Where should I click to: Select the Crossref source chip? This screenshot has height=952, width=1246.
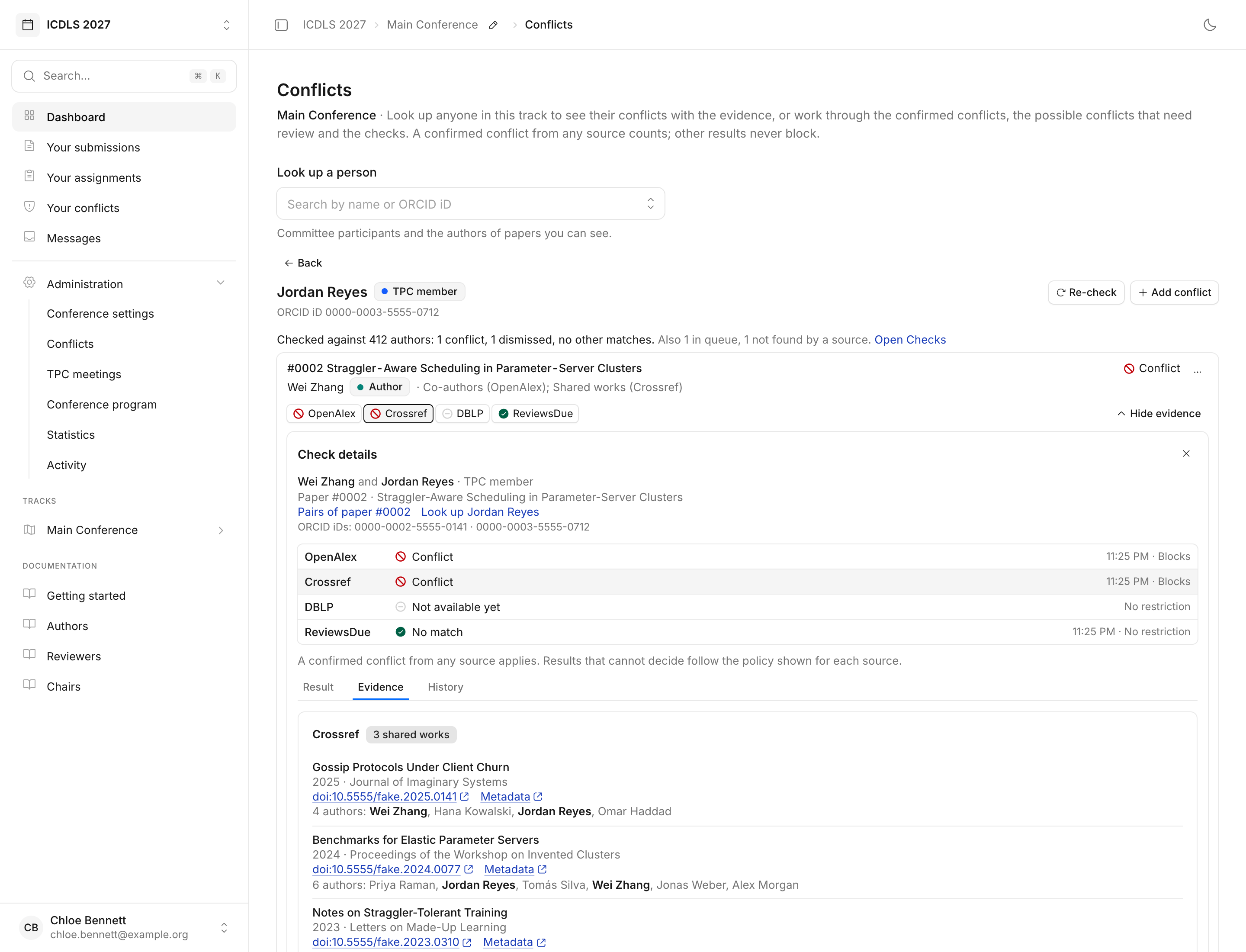point(398,414)
